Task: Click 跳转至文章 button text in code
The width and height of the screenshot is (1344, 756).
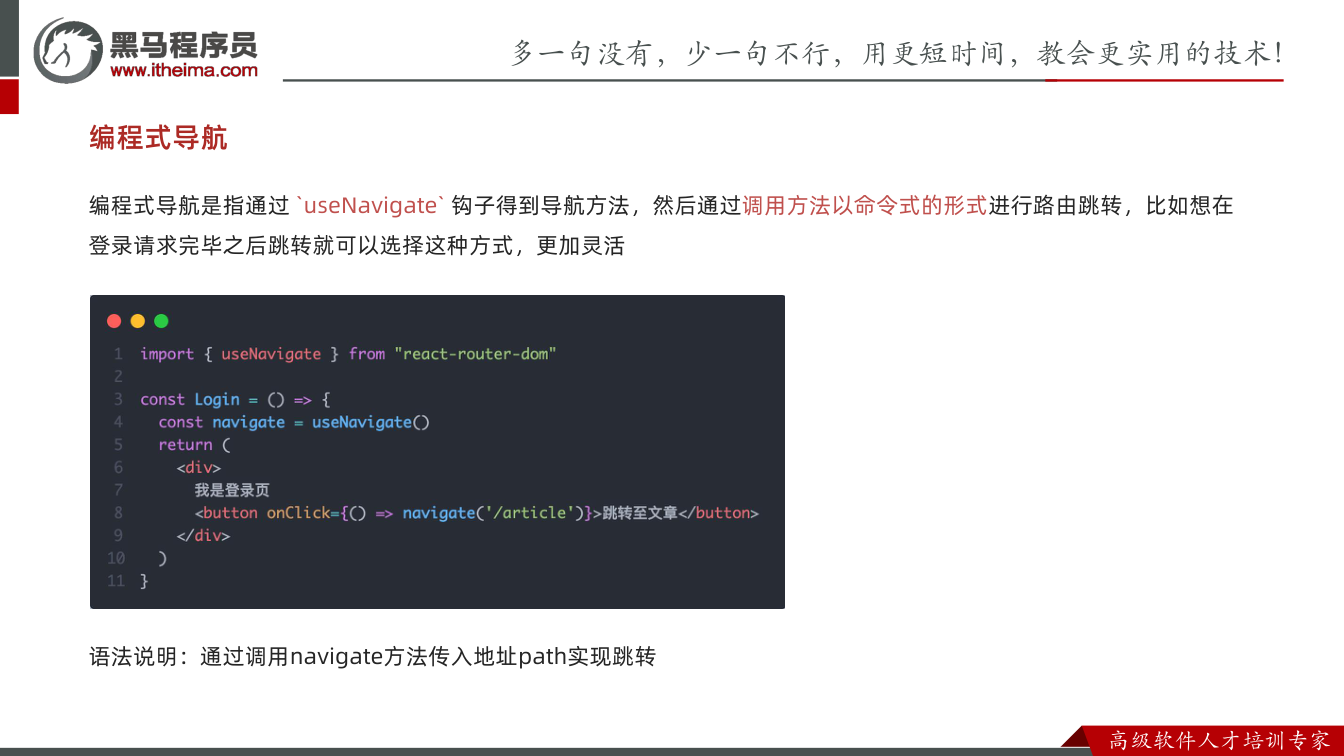Action: coord(640,513)
